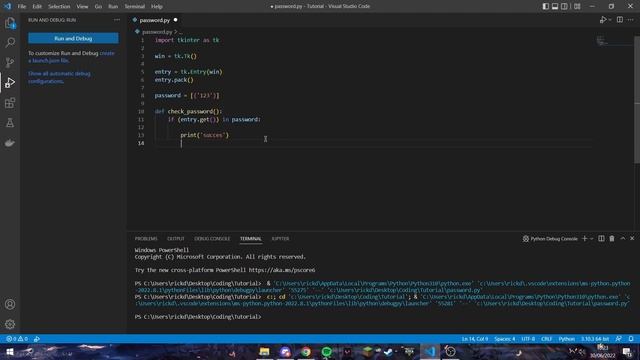Open the Selection menu
This screenshot has width=640, height=360.
59,6
